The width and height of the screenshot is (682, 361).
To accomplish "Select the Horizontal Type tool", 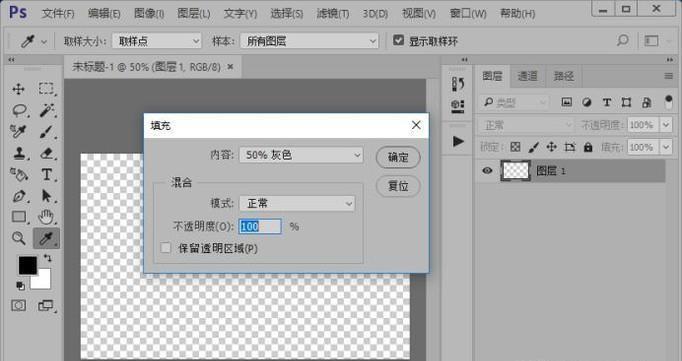I will [x=47, y=174].
